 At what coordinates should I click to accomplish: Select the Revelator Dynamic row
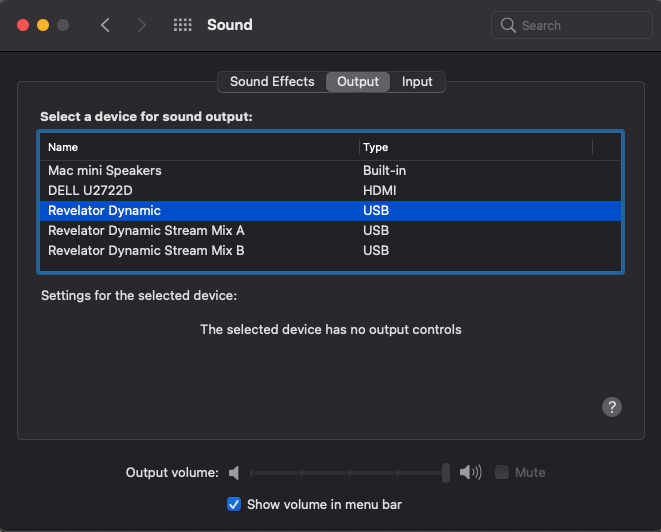coord(330,210)
